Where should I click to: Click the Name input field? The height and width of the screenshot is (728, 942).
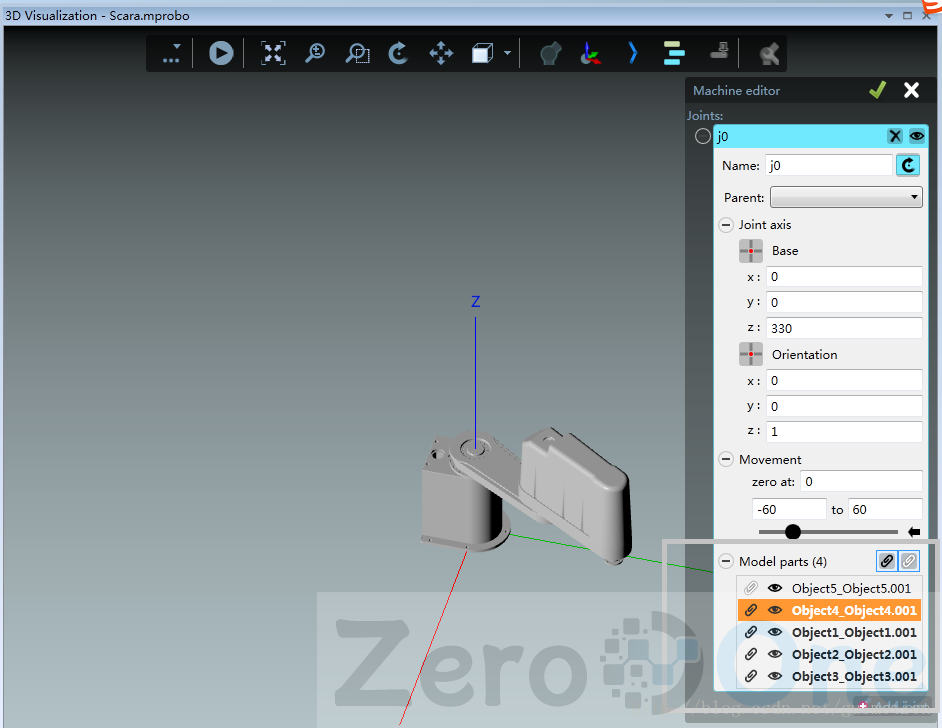pyautogui.click(x=829, y=165)
